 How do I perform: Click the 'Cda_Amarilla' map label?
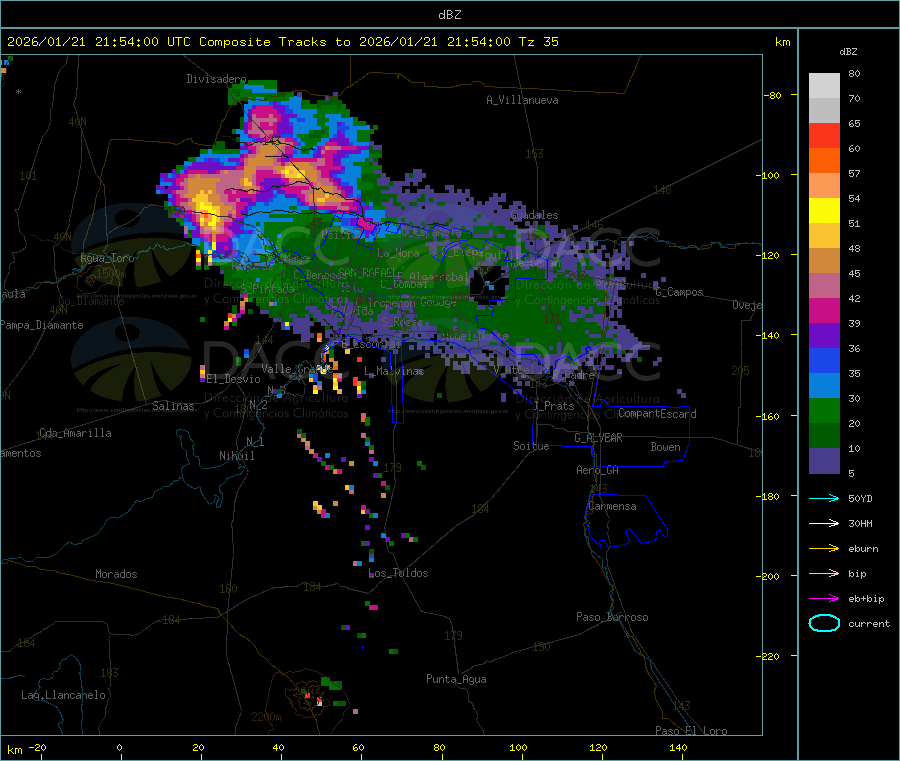pos(75,433)
